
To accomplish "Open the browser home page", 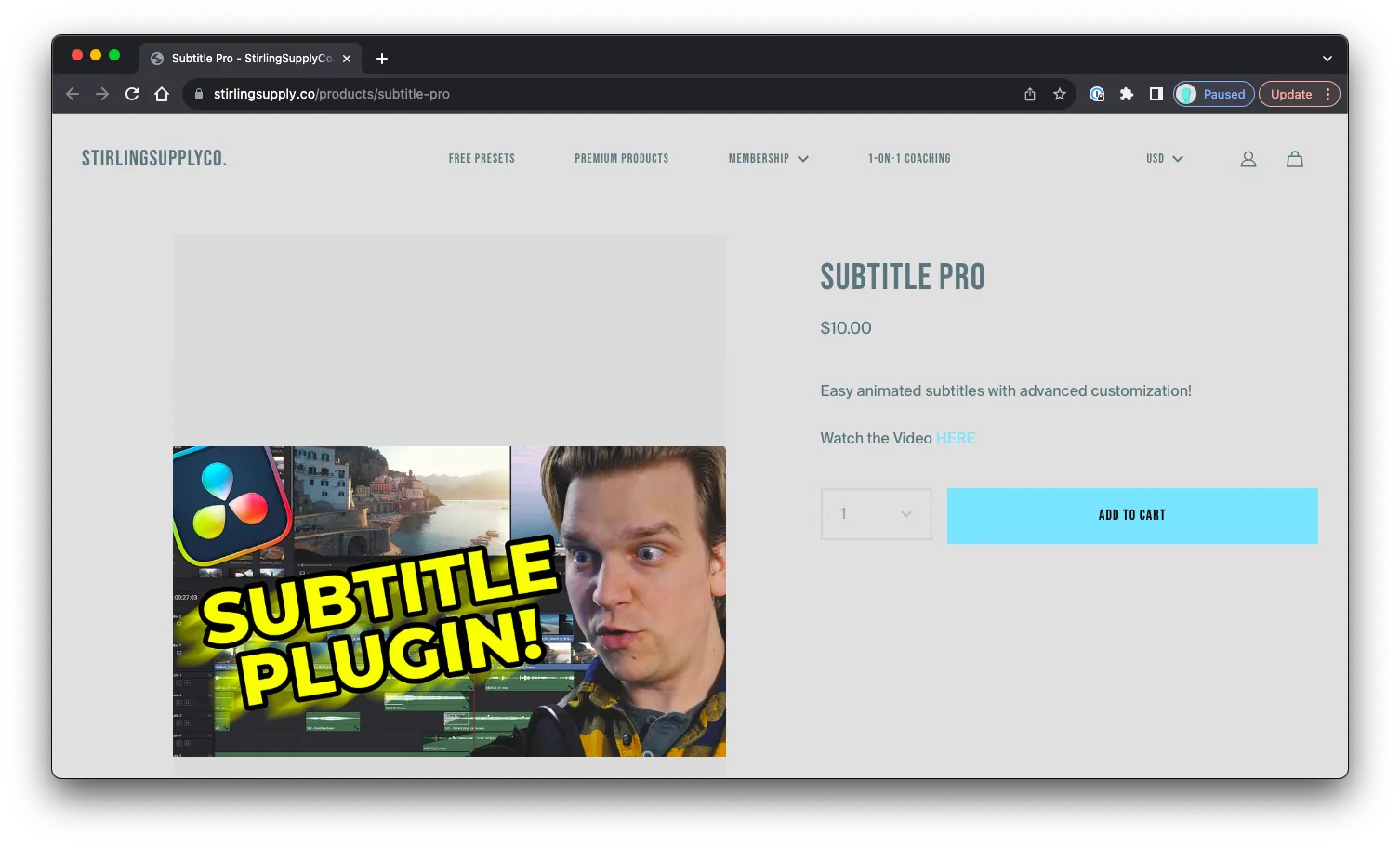I will [x=162, y=94].
